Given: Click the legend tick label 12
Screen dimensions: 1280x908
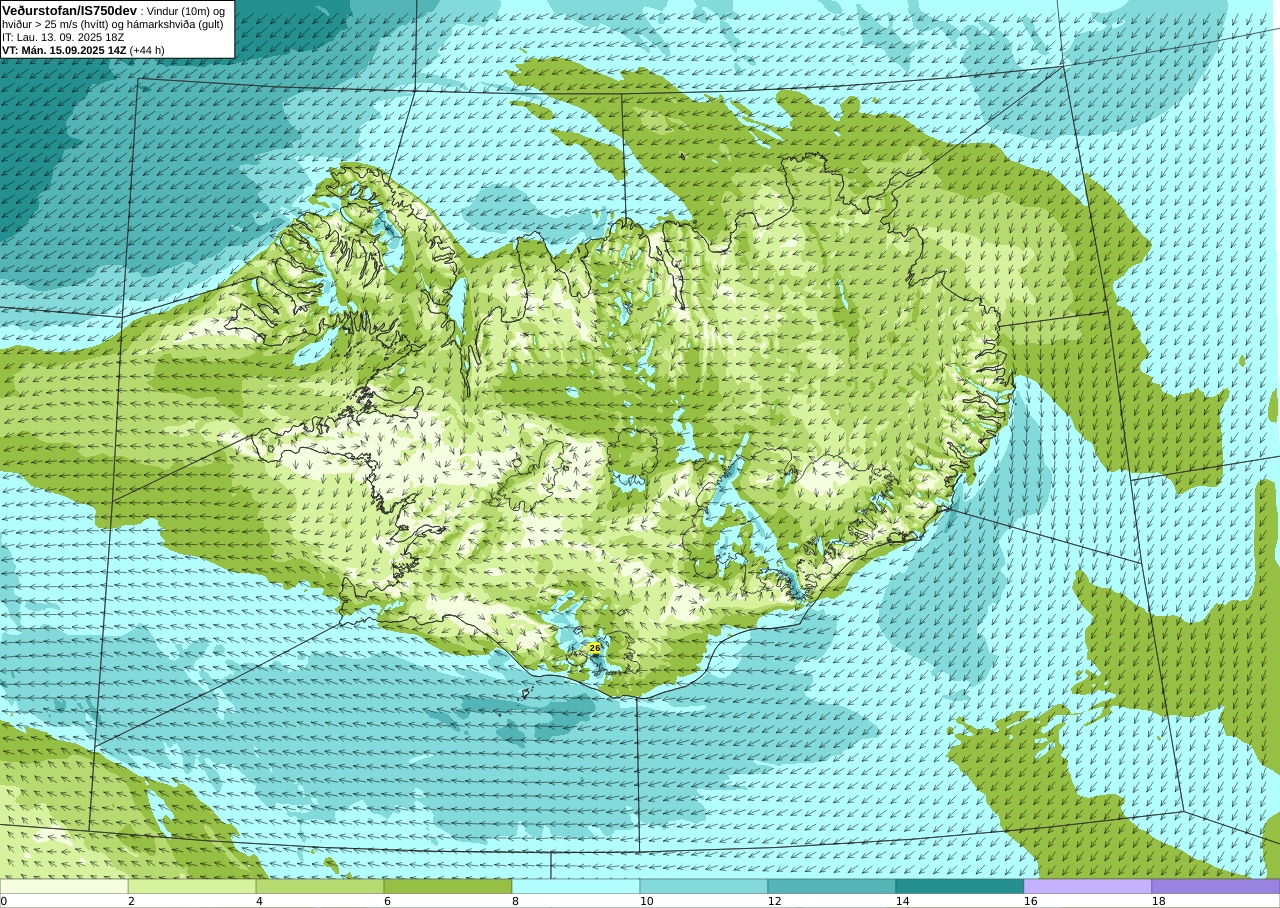Looking at the screenshot, I should (x=775, y=901).
